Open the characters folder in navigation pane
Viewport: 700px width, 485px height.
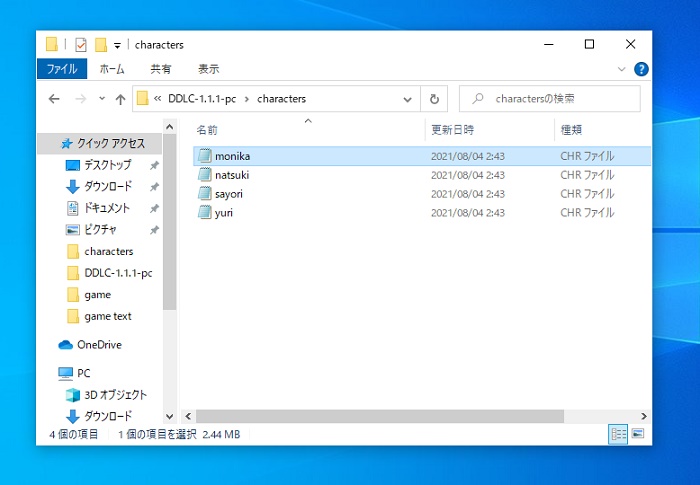pos(108,251)
